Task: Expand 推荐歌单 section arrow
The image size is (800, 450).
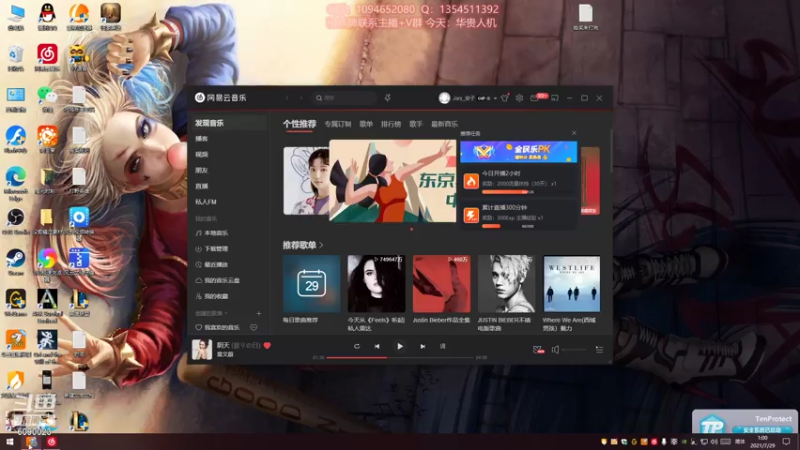Action: 321,245
